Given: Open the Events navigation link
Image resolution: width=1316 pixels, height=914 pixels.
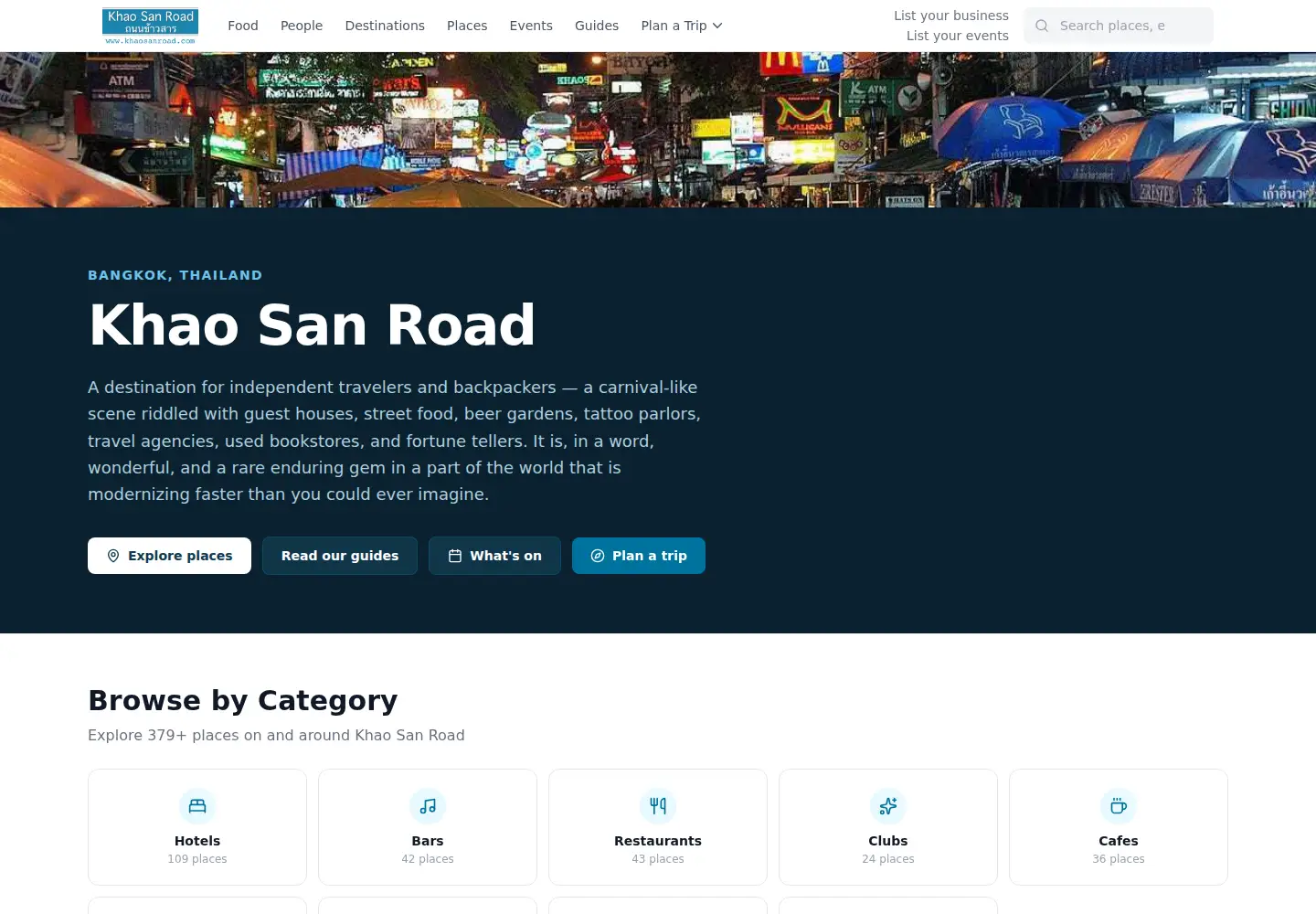Looking at the screenshot, I should click(531, 26).
